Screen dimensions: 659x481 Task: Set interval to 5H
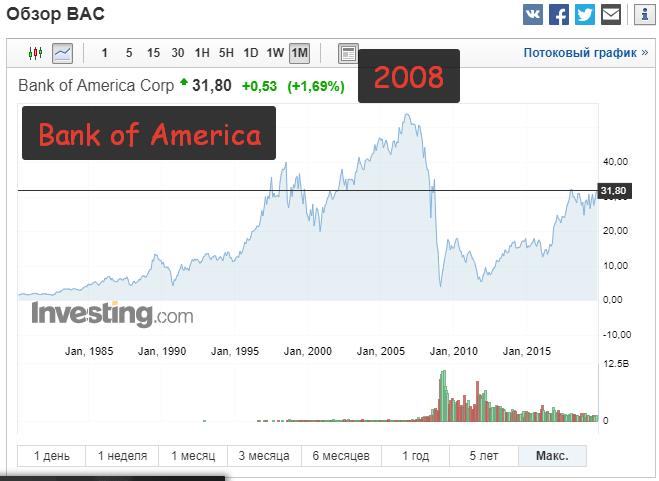226,52
